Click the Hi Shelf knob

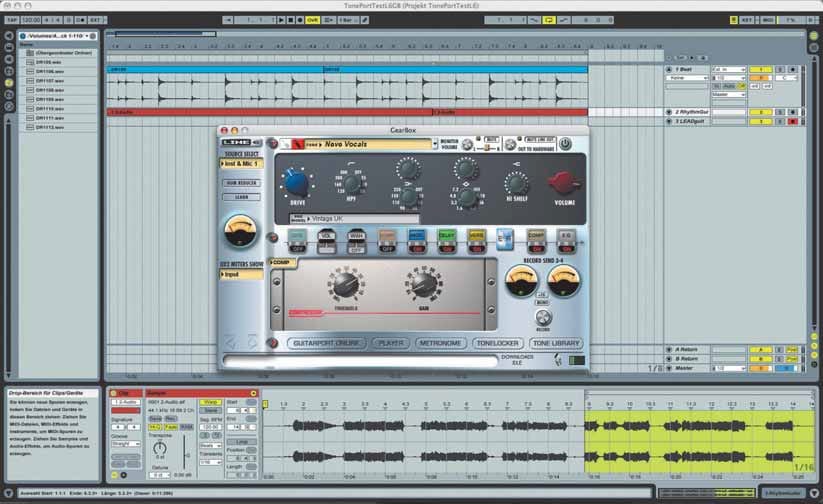point(516,183)
